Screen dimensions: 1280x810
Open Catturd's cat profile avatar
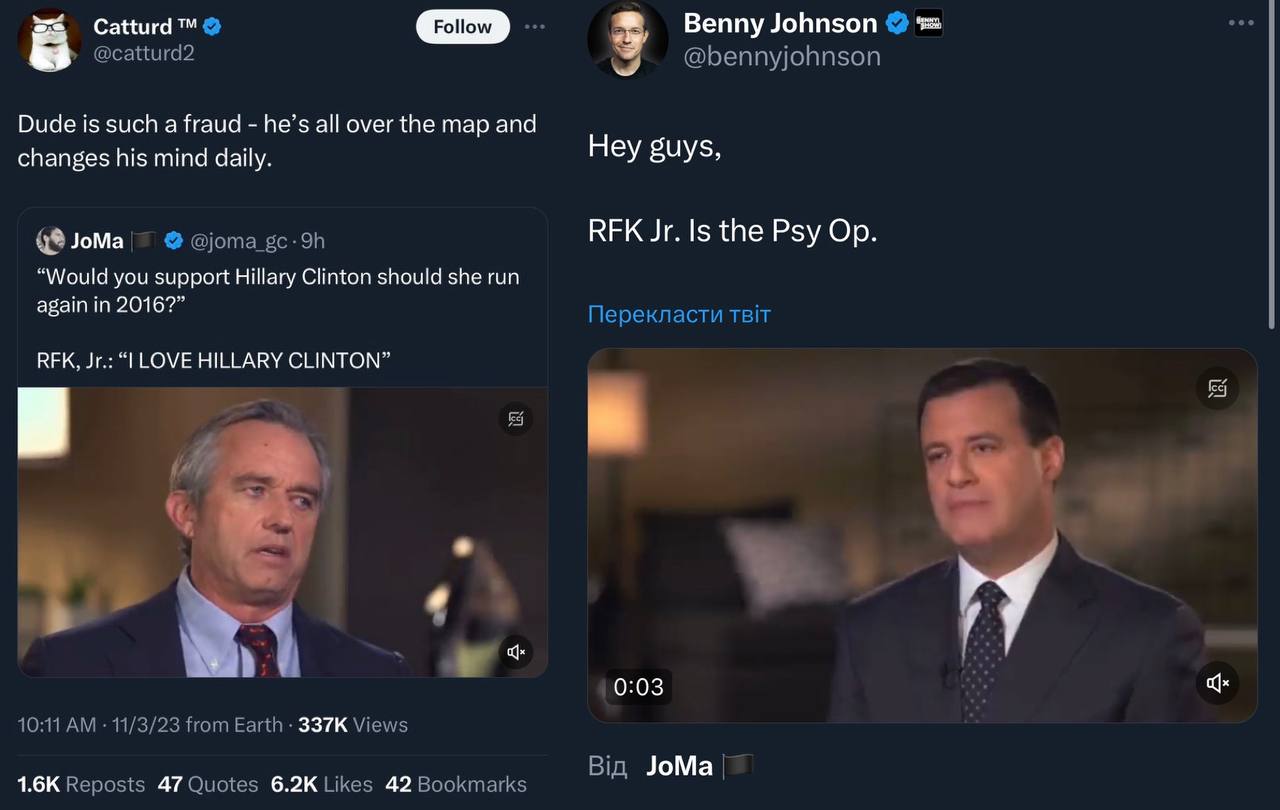pyautogui.click(x=50, y=40)
